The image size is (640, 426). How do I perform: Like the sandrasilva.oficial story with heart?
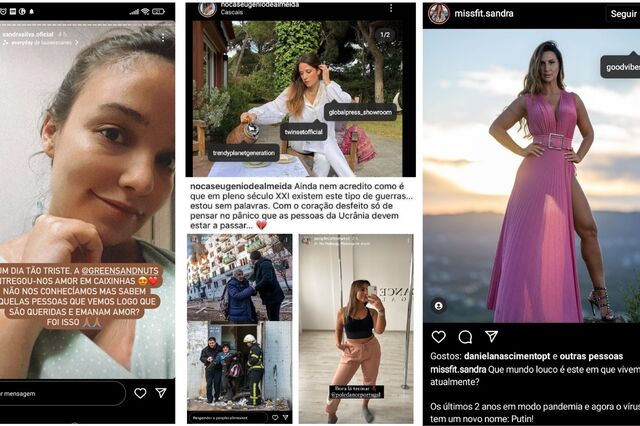(x=140, y=393)
